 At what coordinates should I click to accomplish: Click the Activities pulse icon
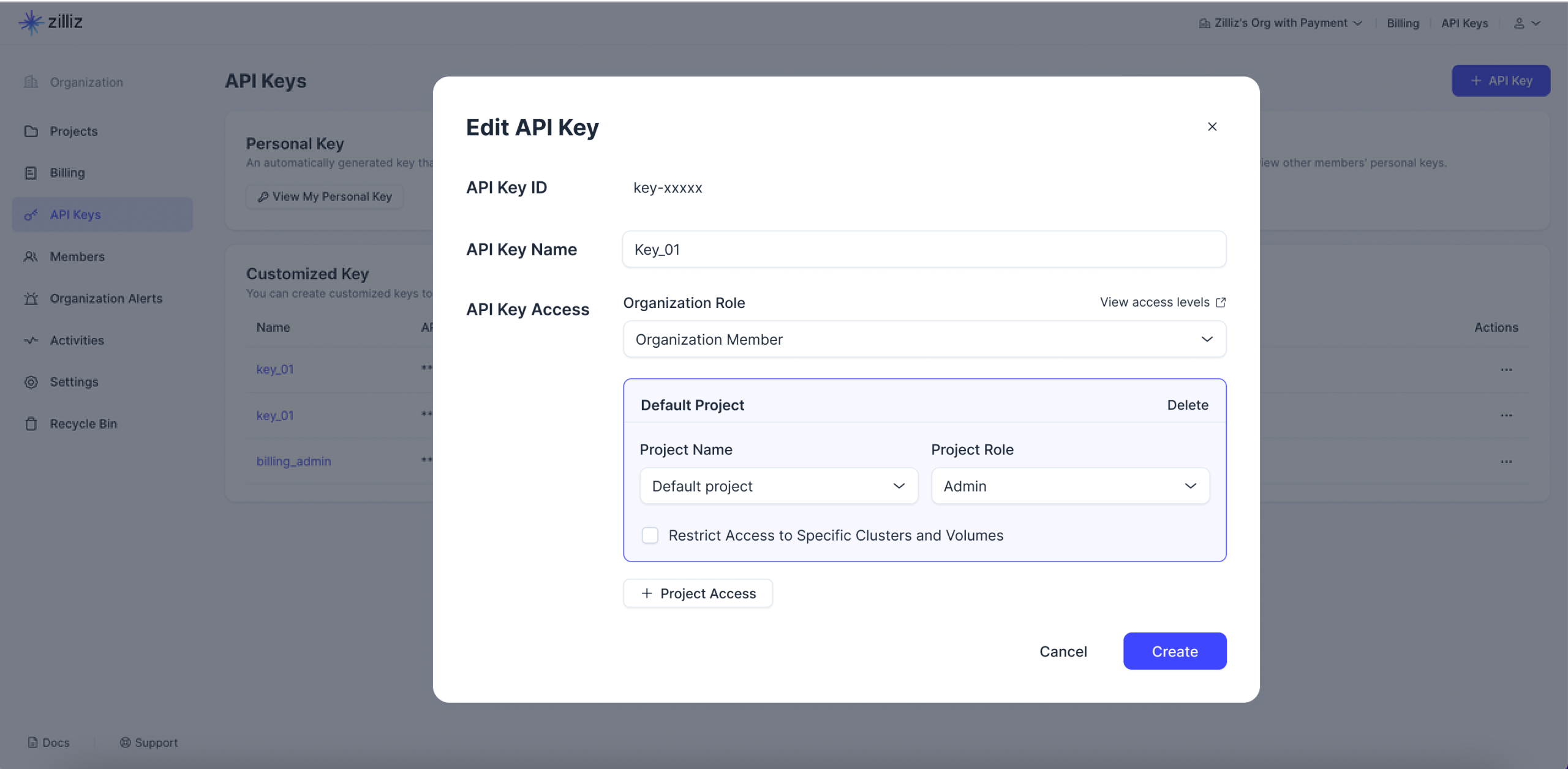[x=31, y=340]
